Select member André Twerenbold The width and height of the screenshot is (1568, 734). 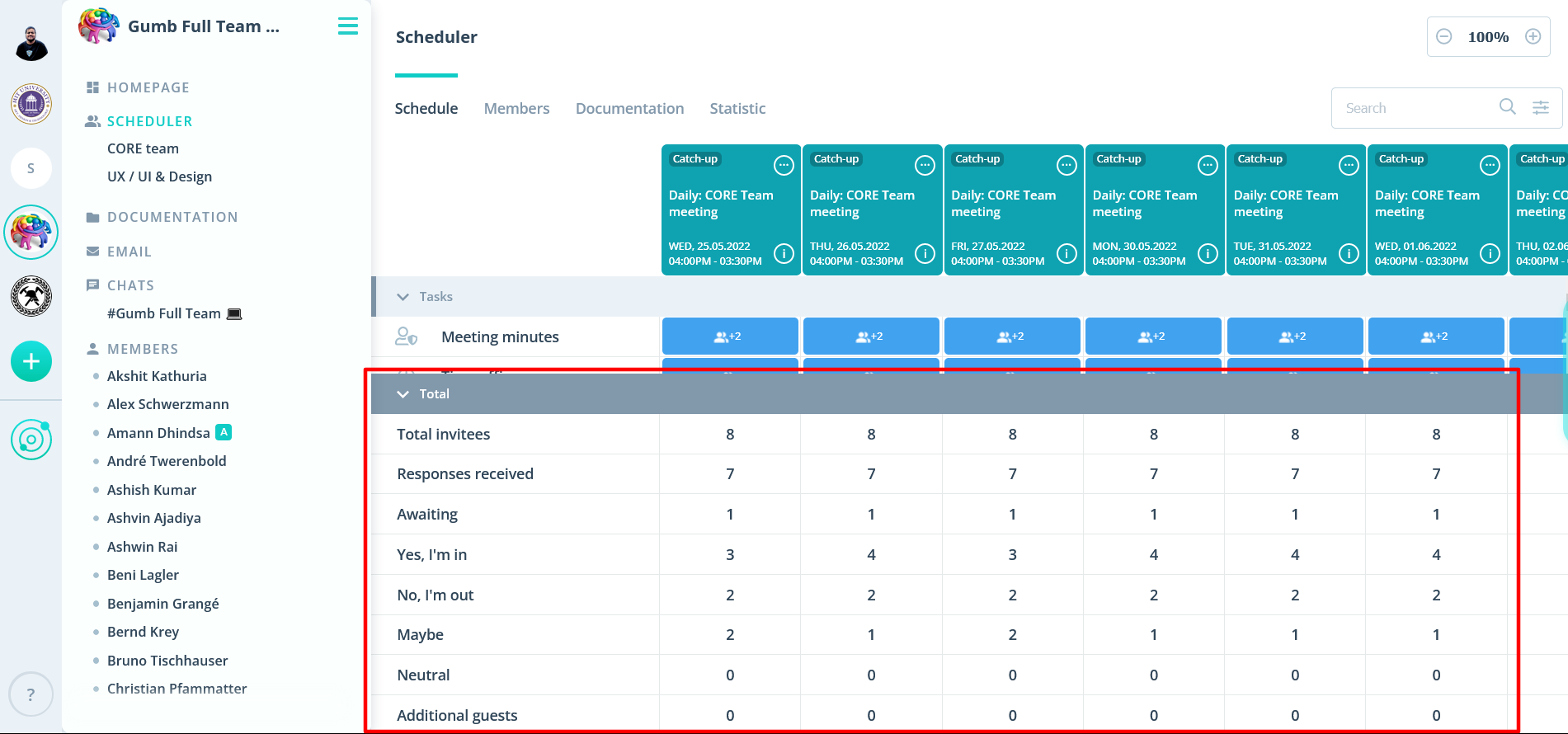pos(167,461)
